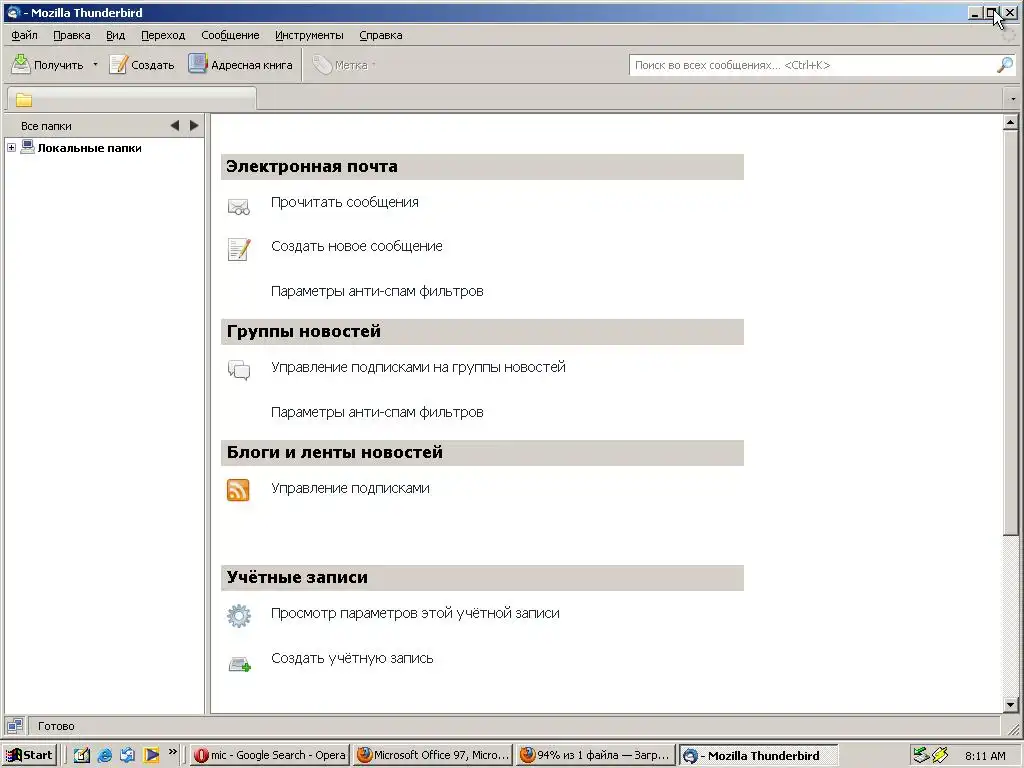The width and height of the screenshot is (1024, 768).
Task: Click the Thunderbird icon in the title bar
Action: (x=13, y=12)
